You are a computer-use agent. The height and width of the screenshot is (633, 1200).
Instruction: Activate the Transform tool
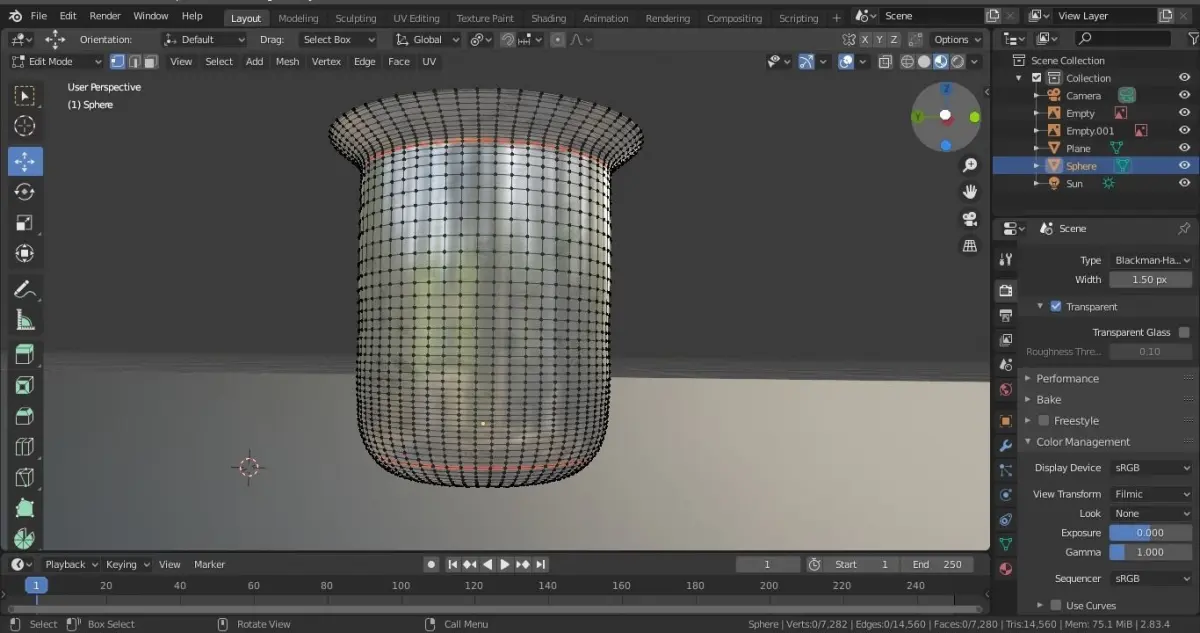25,254
